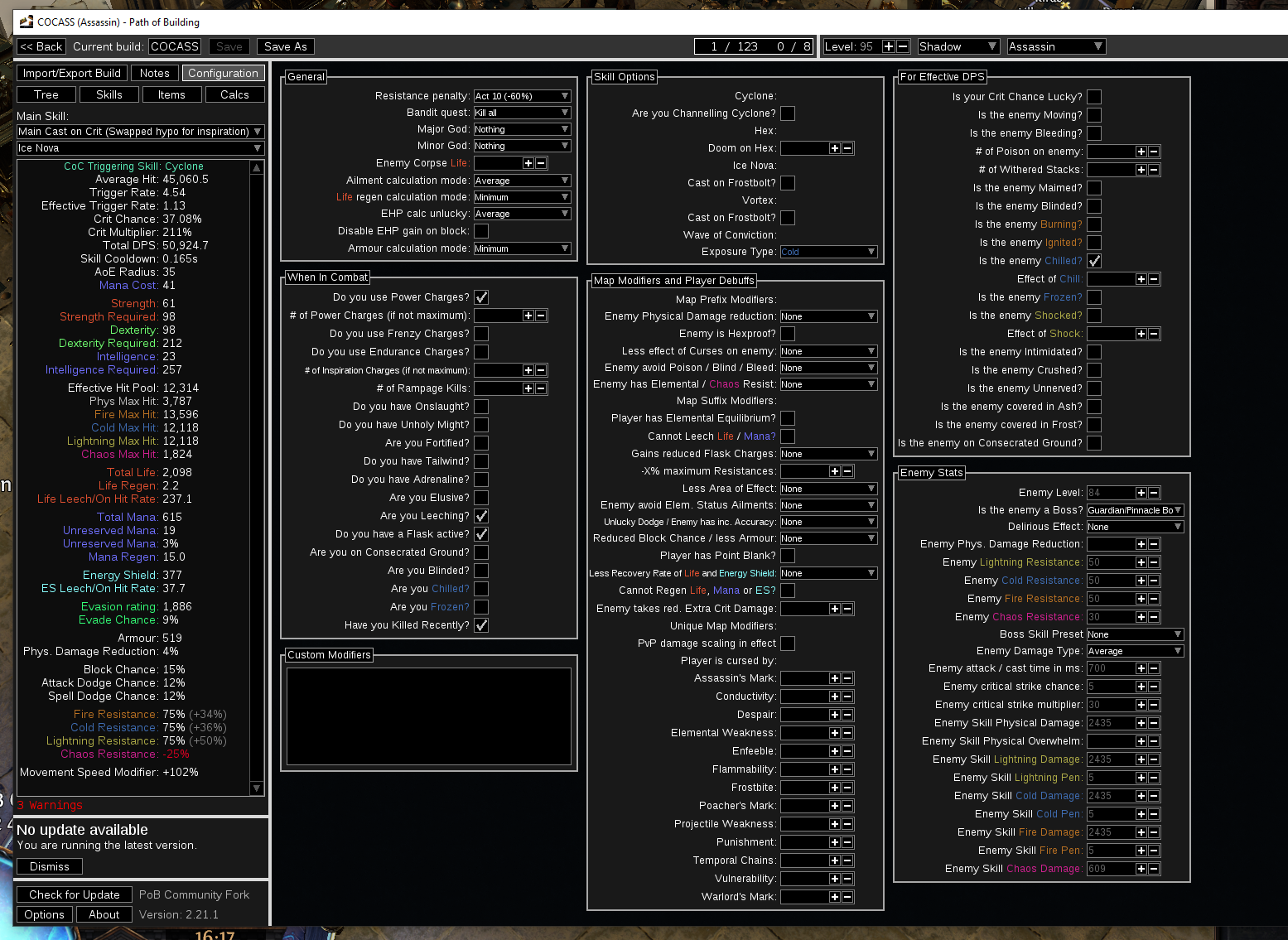The width and height of the screenshot is (1288, 940).
Task: Toggle Have you Killed Recently checkbox
Action: pos(481,625)
